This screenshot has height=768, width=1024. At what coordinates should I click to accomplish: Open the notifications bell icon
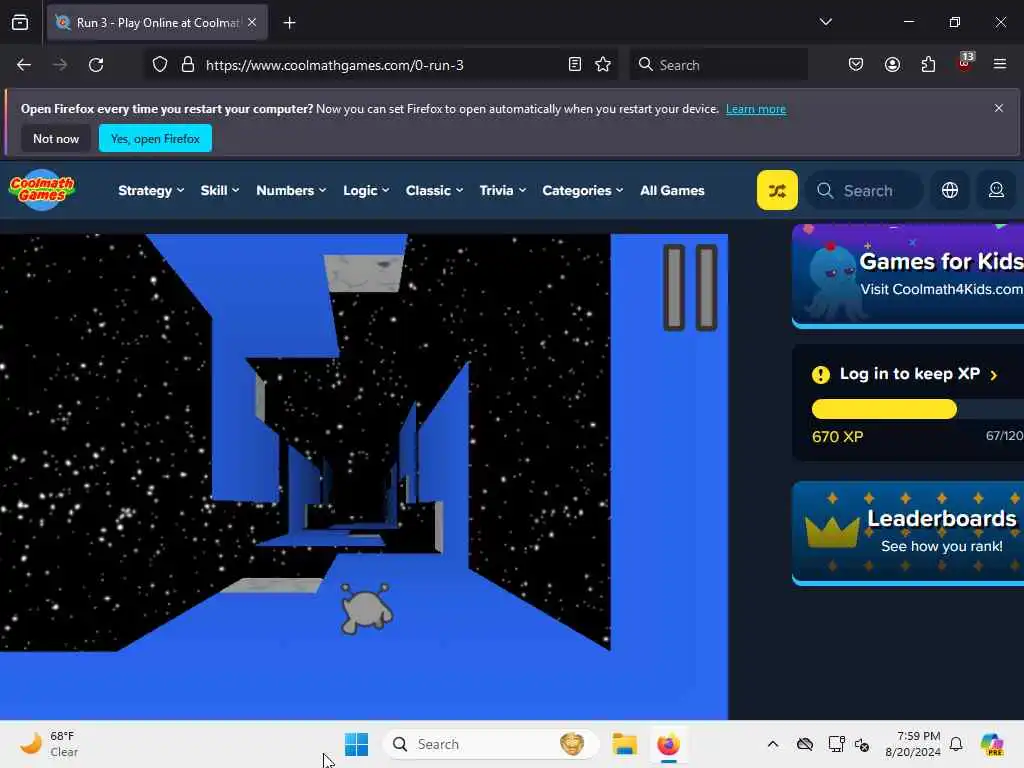click(x=956, y=744)
